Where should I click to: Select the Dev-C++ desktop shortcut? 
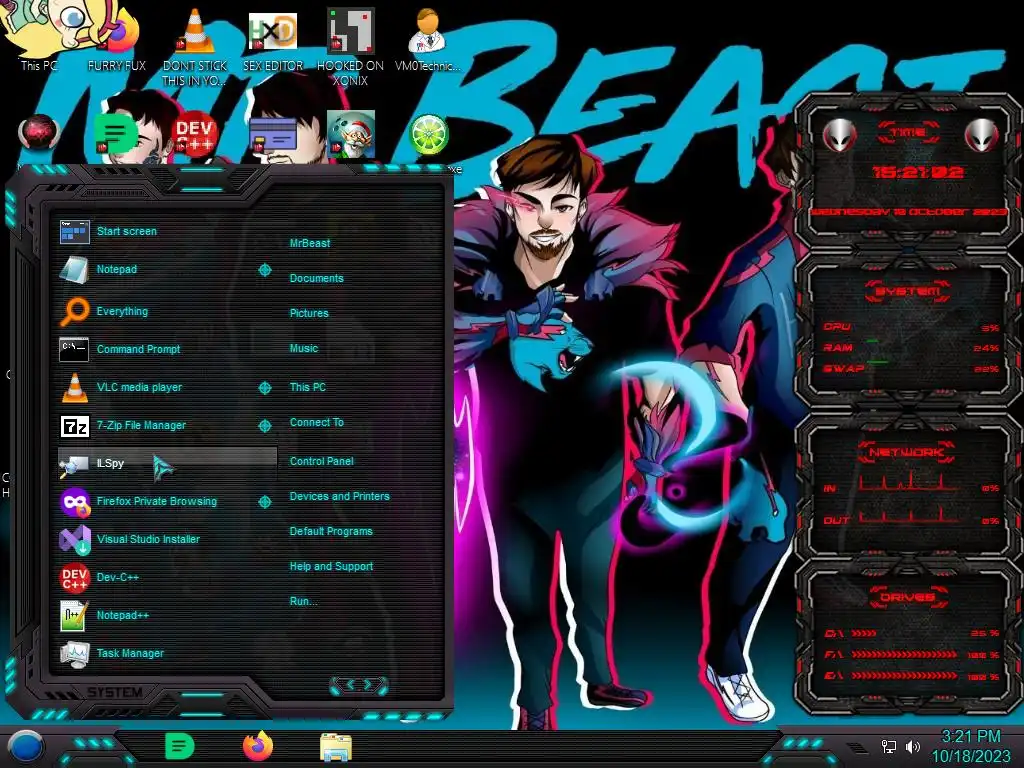tap(195, 135)
